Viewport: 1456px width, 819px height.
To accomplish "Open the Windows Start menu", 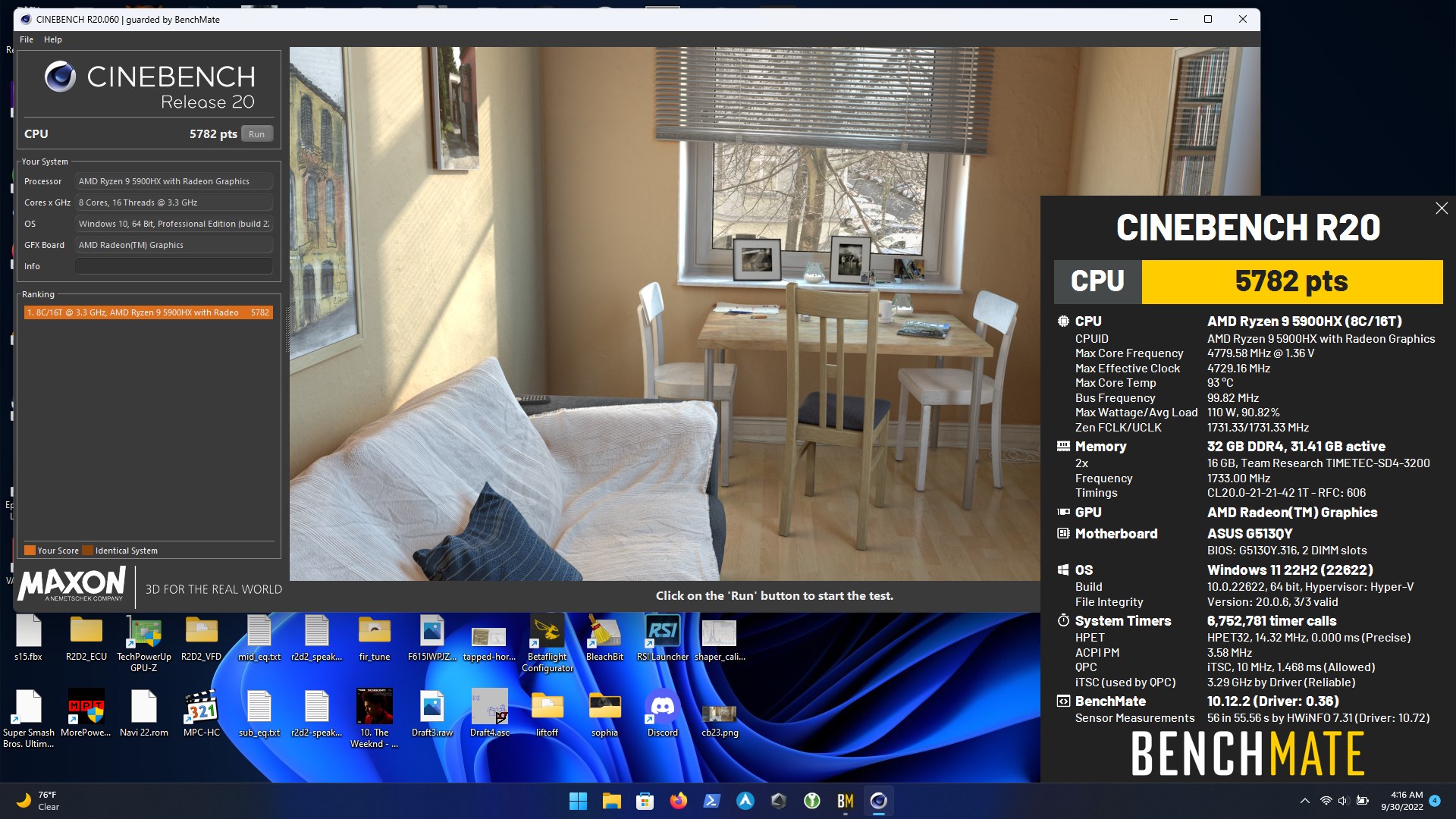I will [578, 801].
